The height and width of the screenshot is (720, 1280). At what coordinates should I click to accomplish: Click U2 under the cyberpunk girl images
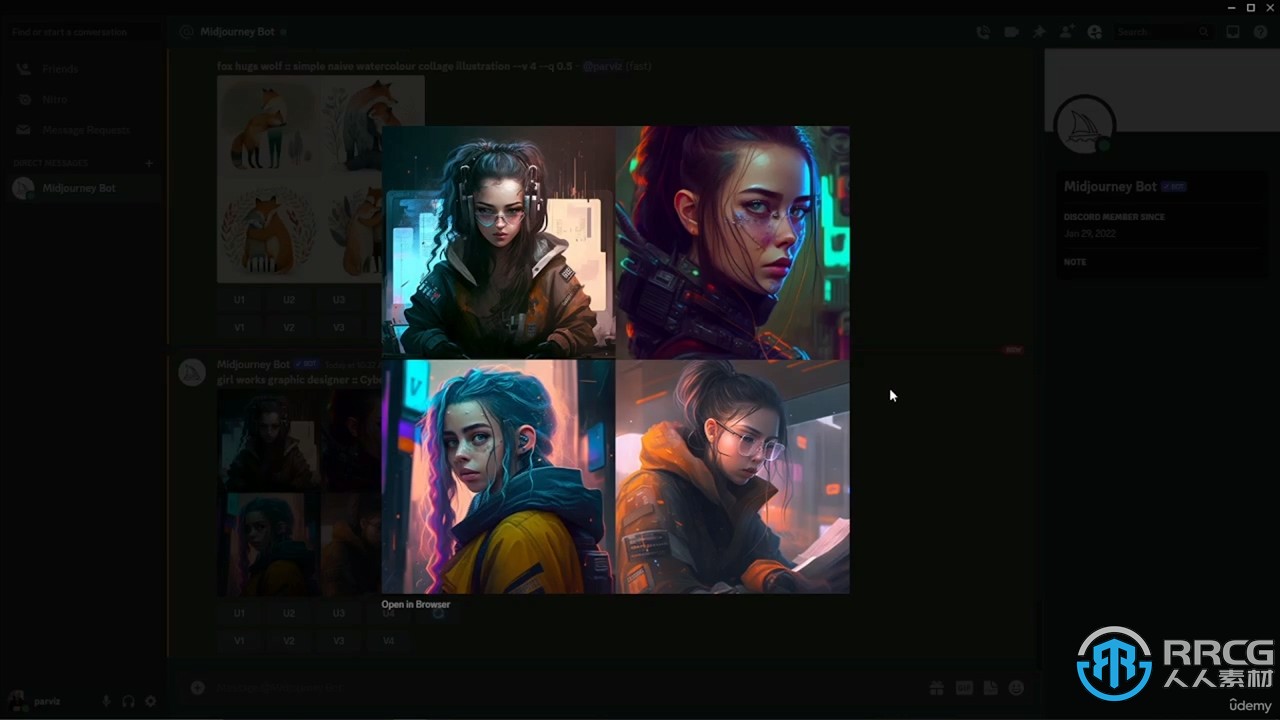point(289,613)
